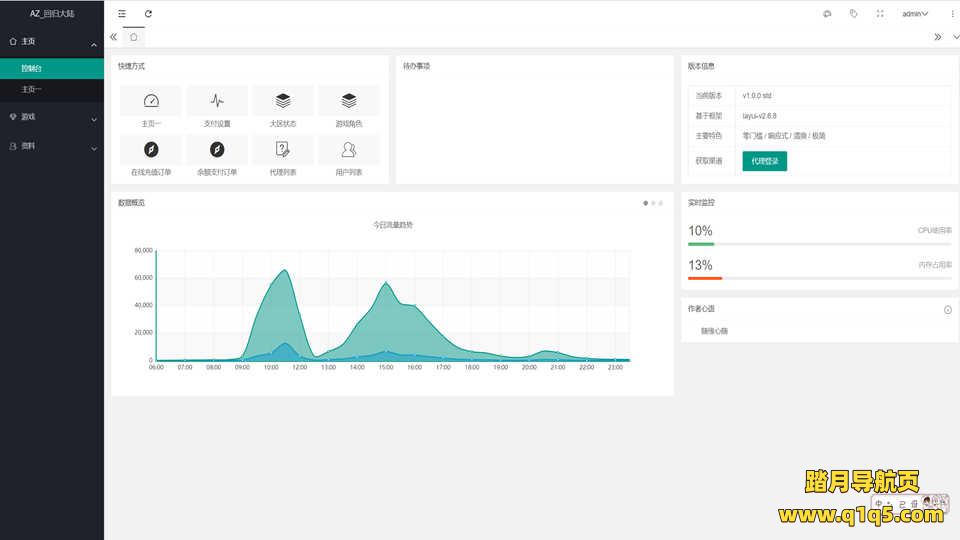
Task: Click the CPU usage progress bar
Action: point(819,244)
